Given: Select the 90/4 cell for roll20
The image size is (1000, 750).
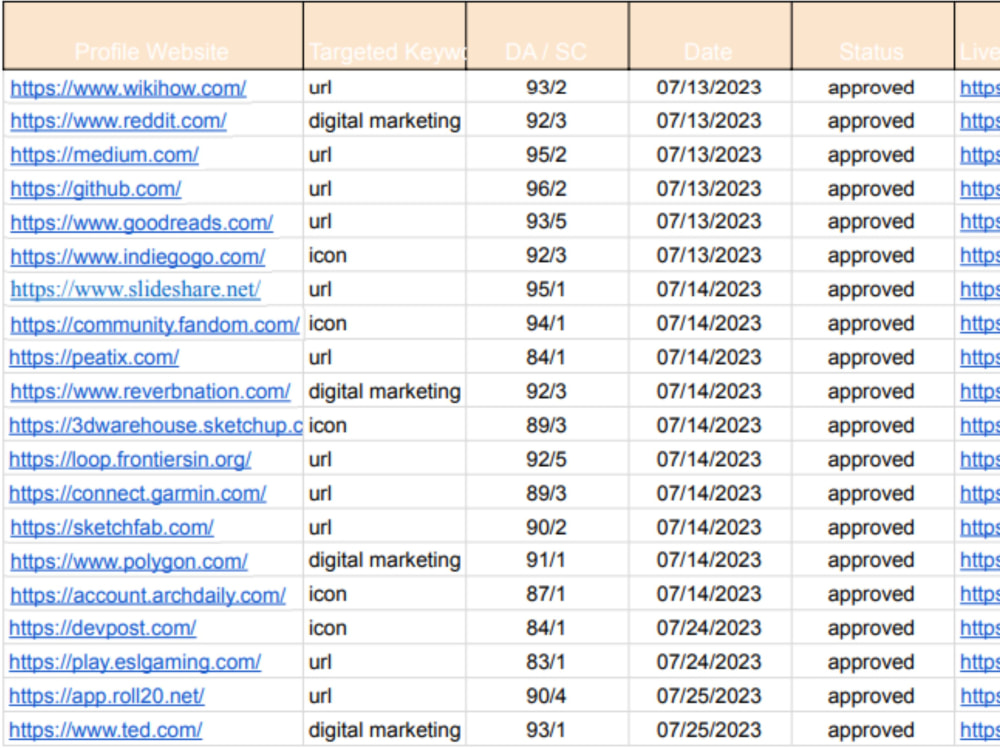Looking at the screenshot, I should (x=546, y=696).
